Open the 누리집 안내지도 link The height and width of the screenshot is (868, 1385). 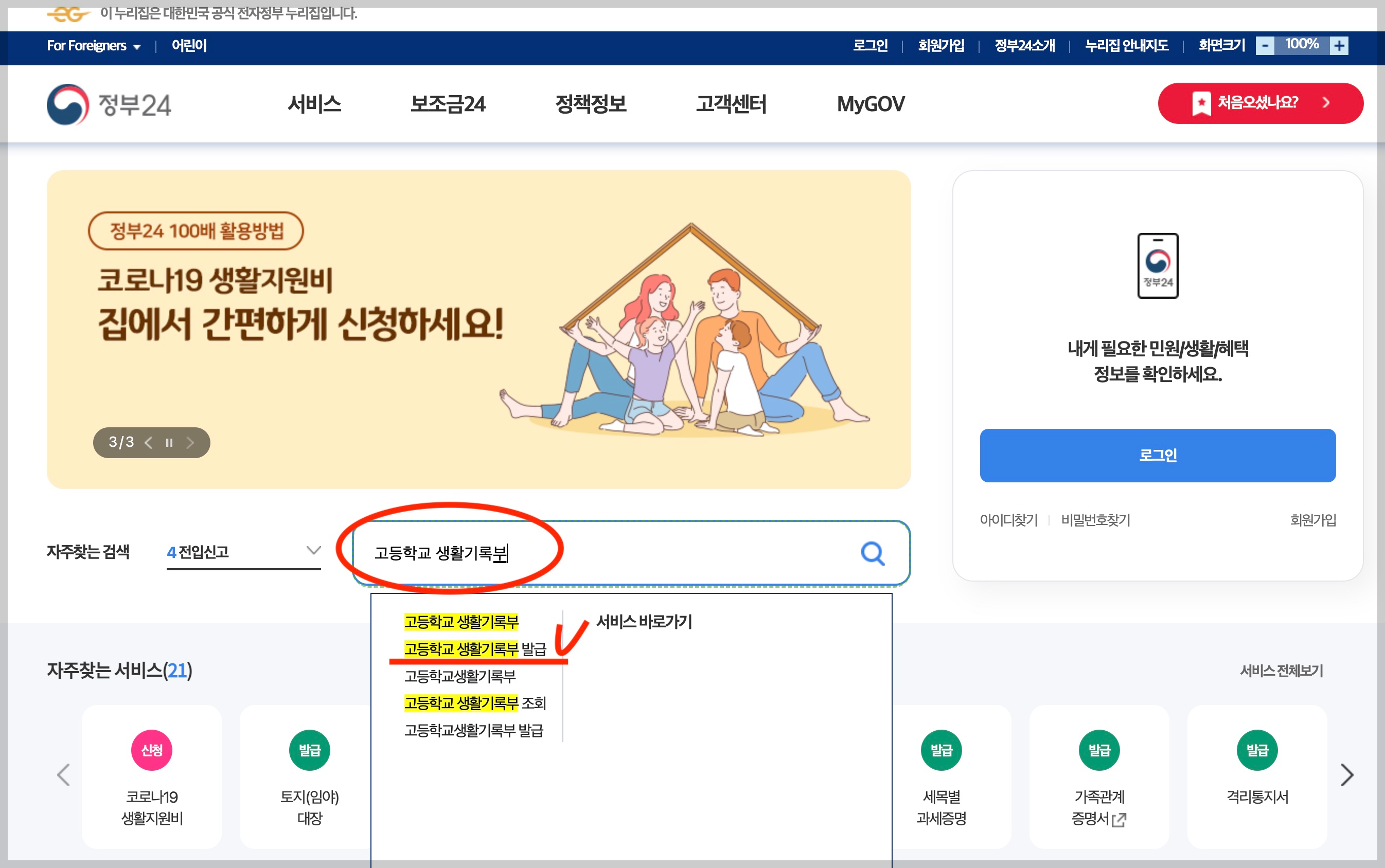pyautogui.click(x=1127, y=45)
